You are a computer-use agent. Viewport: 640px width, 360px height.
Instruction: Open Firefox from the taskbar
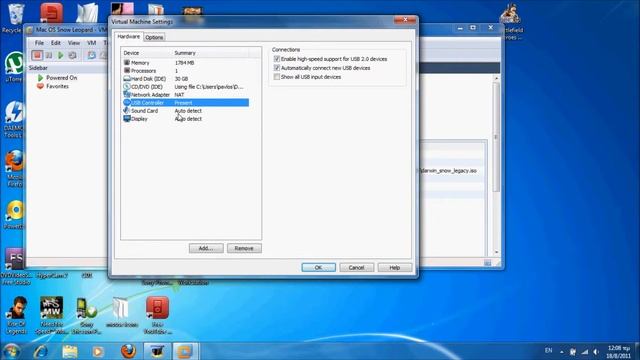click(128, 351)
